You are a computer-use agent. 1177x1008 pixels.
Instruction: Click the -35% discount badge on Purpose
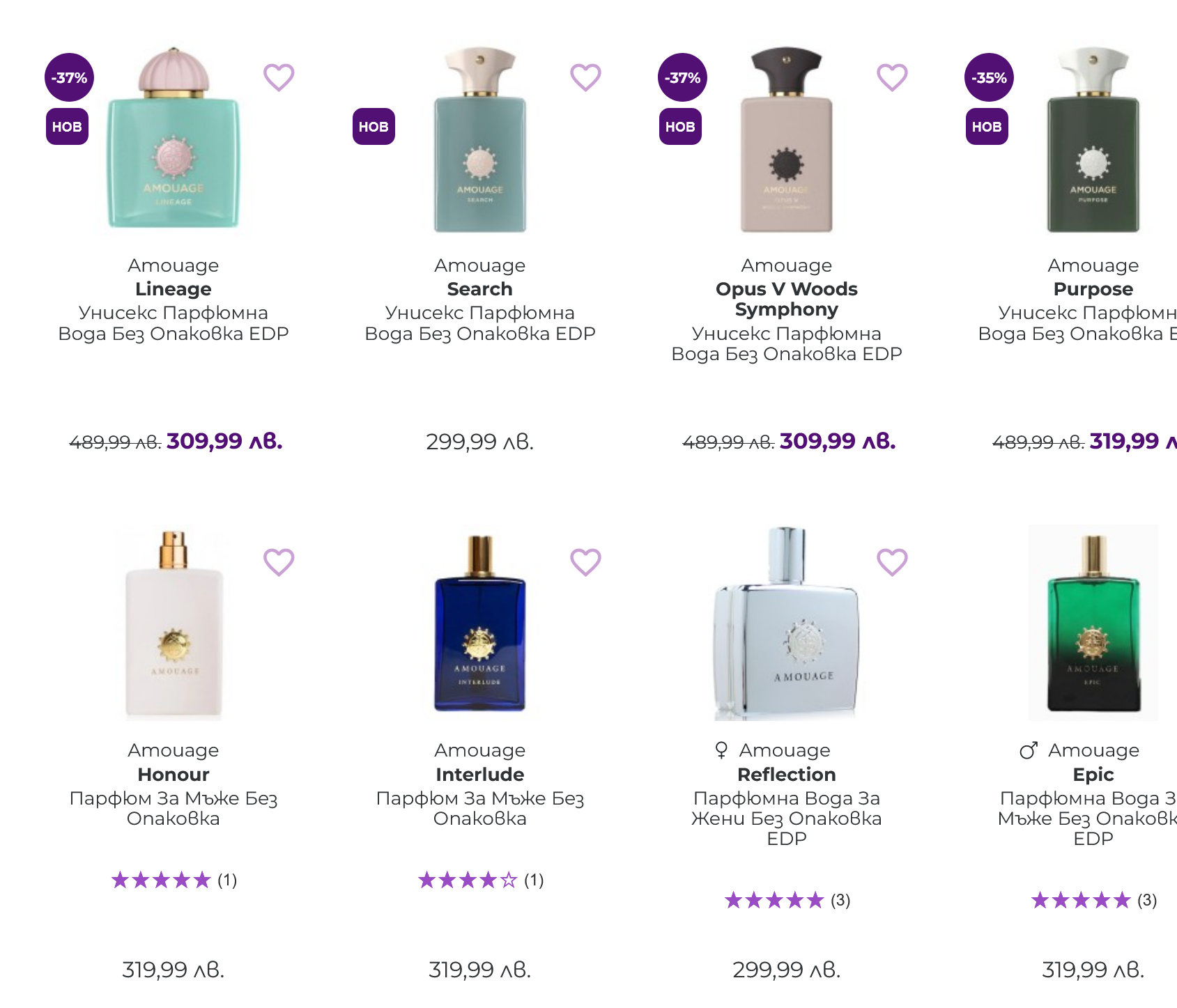pyautogui.click(x=989, y=78)
